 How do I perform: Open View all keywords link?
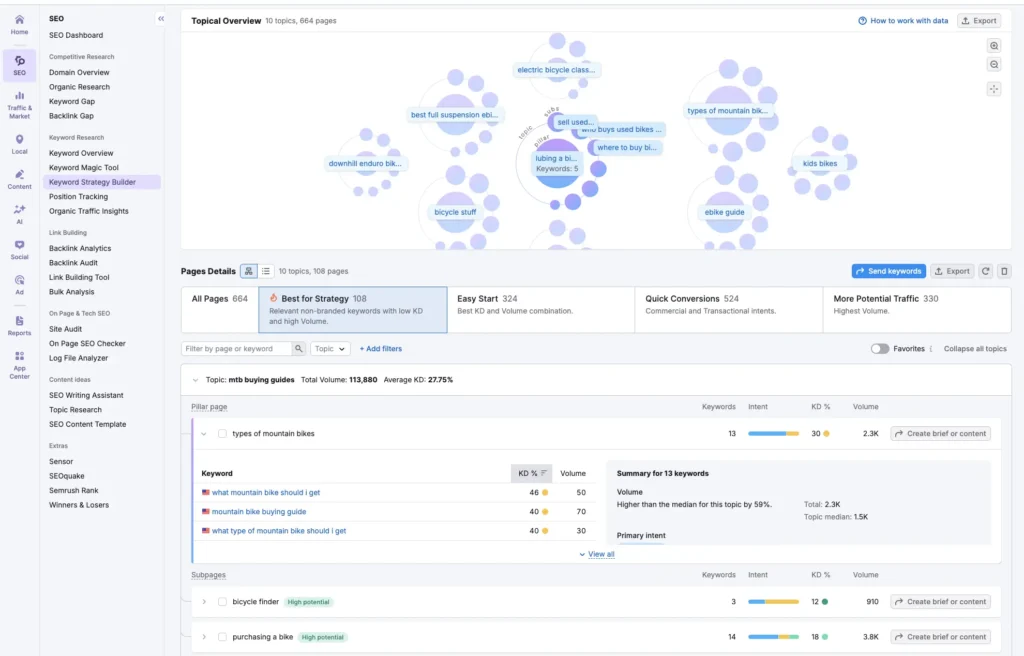click(597, 553)
